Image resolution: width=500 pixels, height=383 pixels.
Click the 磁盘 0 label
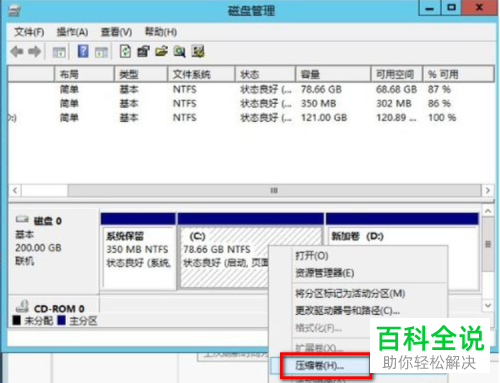click(x=48, y=221)
